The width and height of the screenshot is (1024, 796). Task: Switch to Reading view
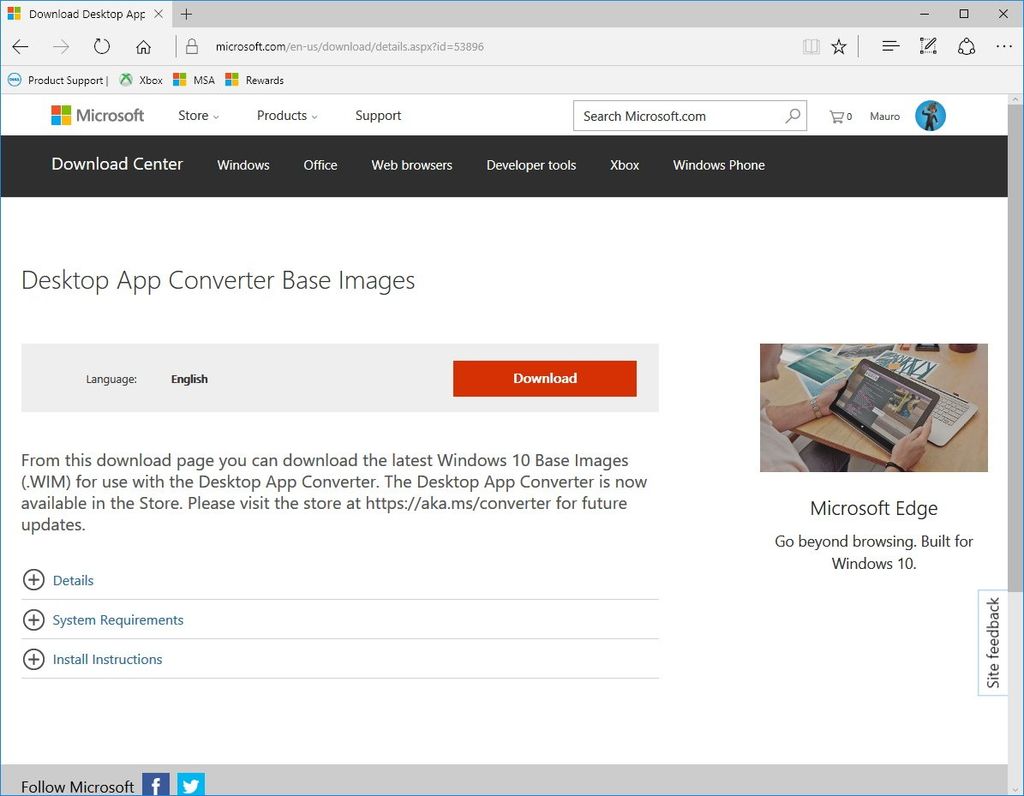(x=810, y=46)
